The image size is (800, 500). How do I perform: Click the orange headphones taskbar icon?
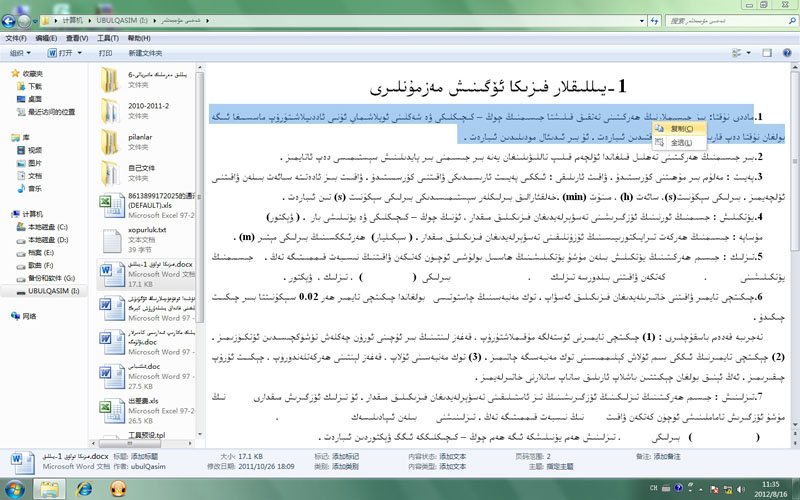coord(118,489)
